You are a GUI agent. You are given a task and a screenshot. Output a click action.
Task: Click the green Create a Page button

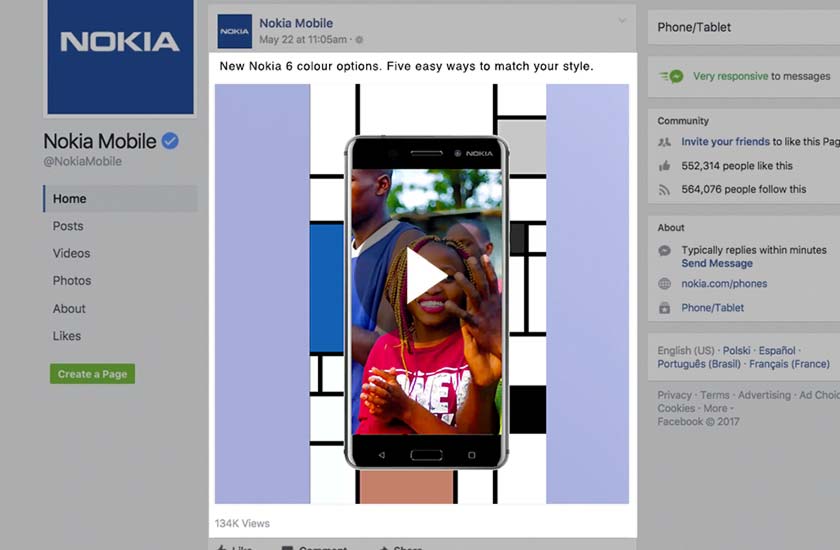pyautogui.click(x=93, y=374)
